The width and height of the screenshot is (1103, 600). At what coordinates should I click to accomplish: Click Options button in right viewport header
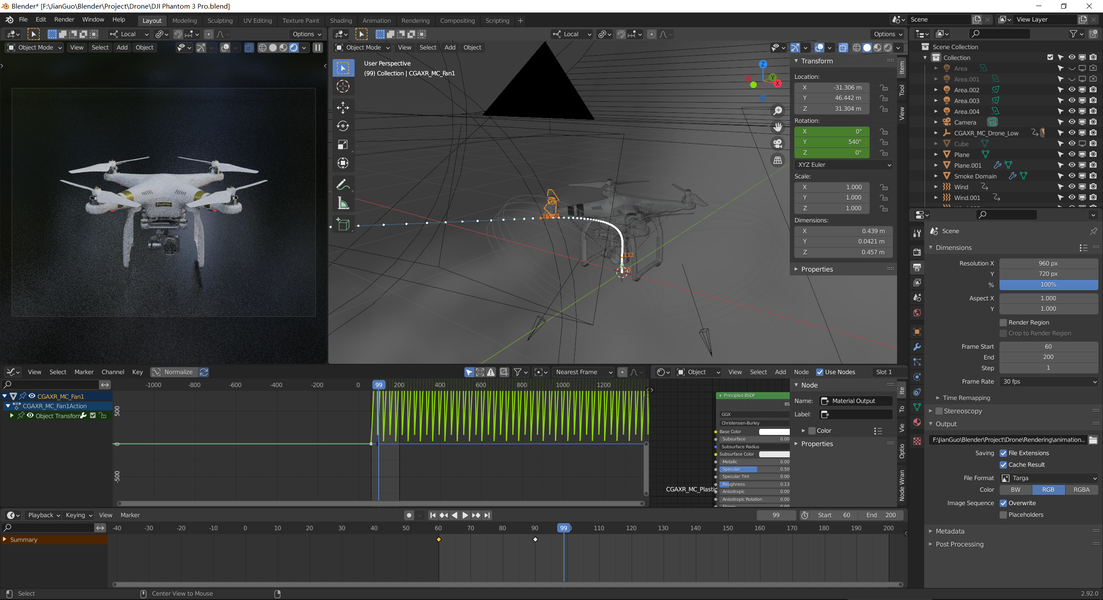pos(886,34)
